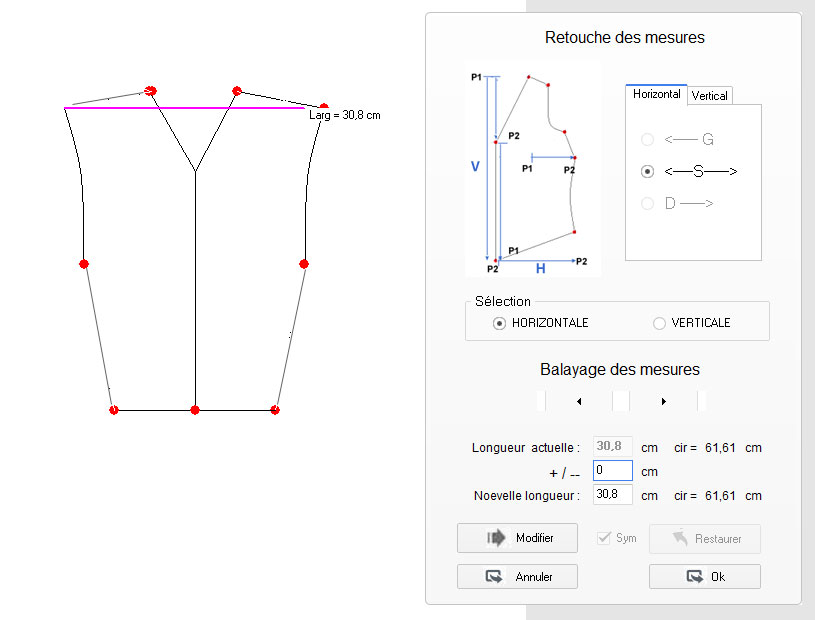Toggle the Sym checkbox
The width and height of the screenshot is (815, 620).
coord(603,538)
